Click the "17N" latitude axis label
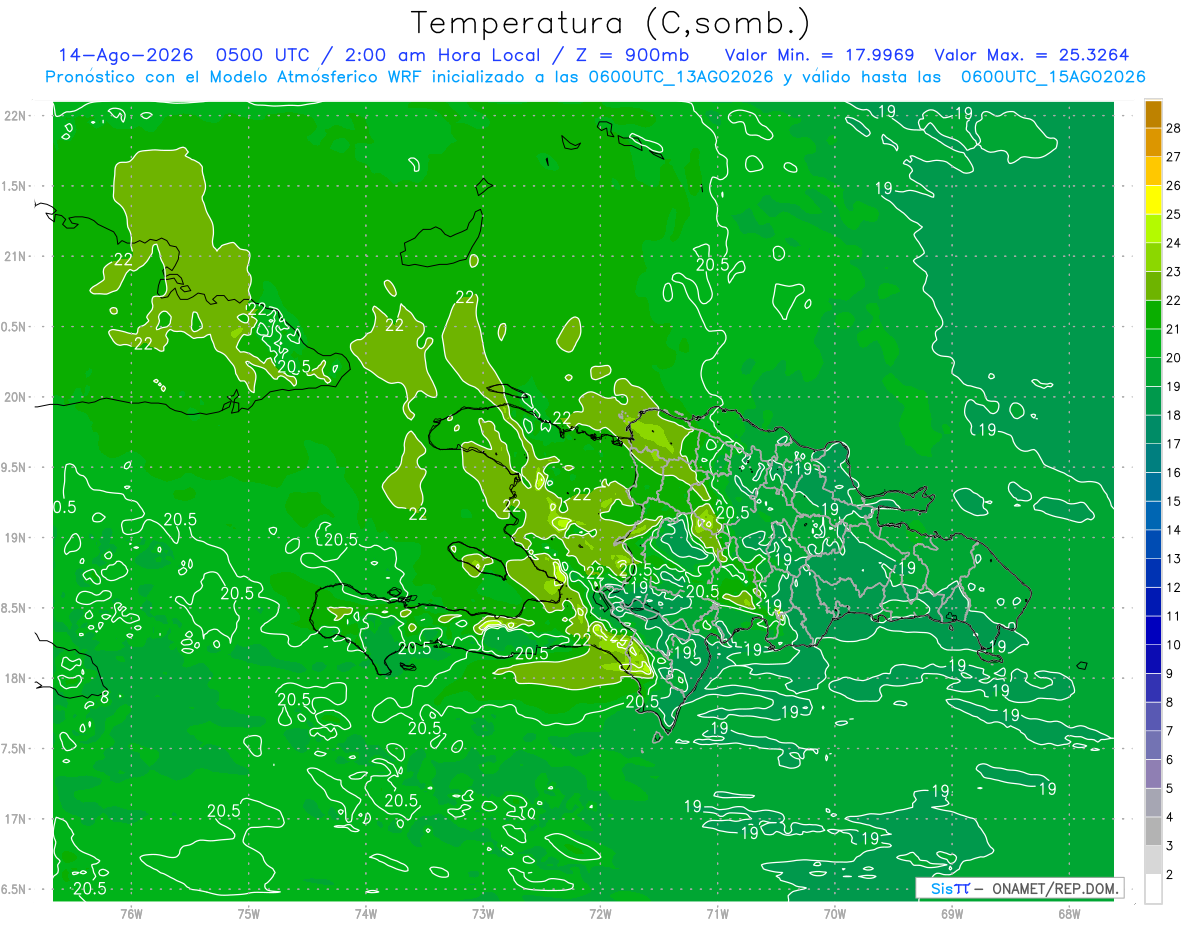The image size is (1200, 927). point(16,819)
